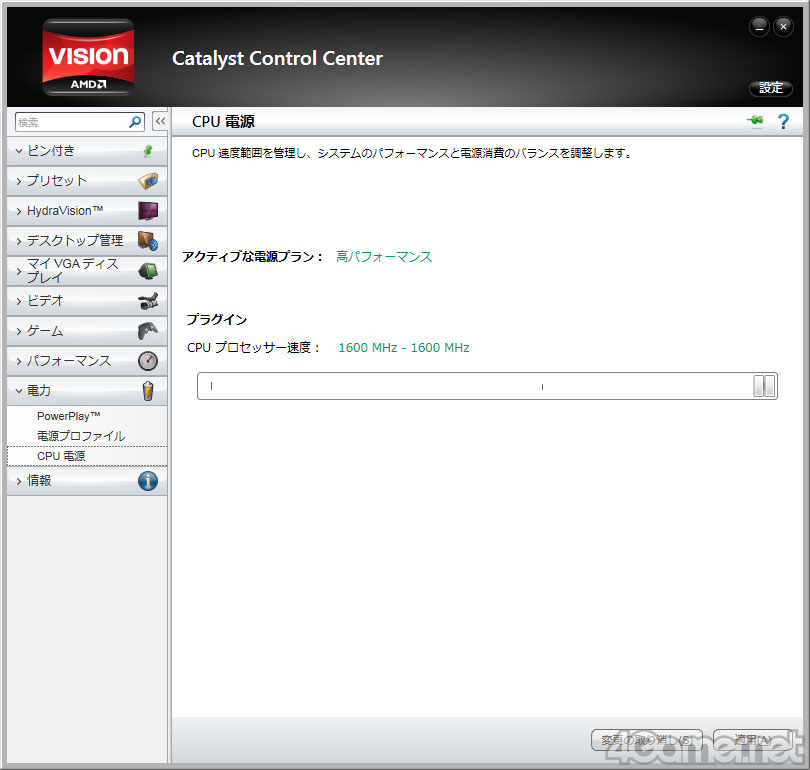Click the マイ VGA ディスプレイ monitor icon

148,271
